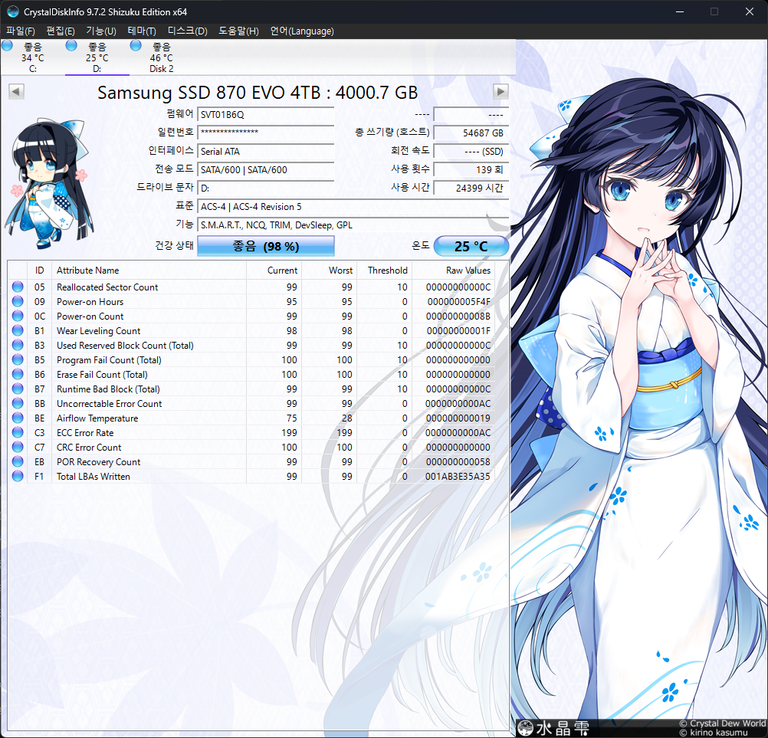Click the Worst column header
The width and height of the screenshot is (768, 738).
coord(329,270)
